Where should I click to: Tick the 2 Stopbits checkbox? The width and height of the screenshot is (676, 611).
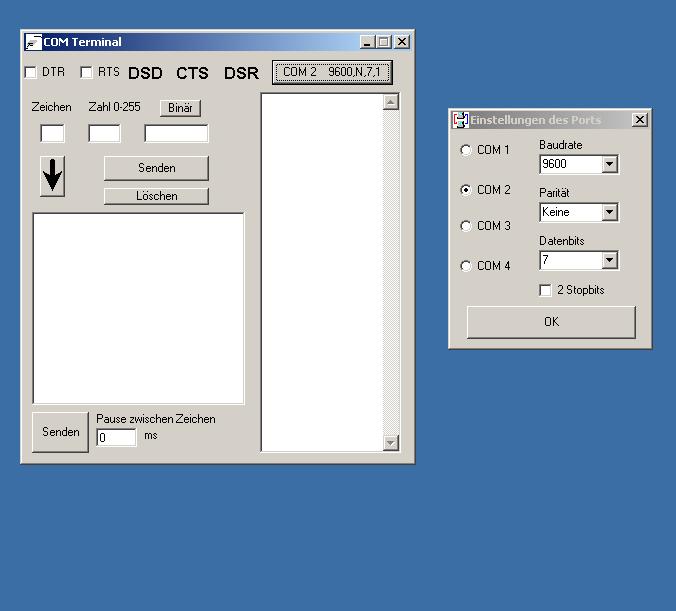click(545, 290)
